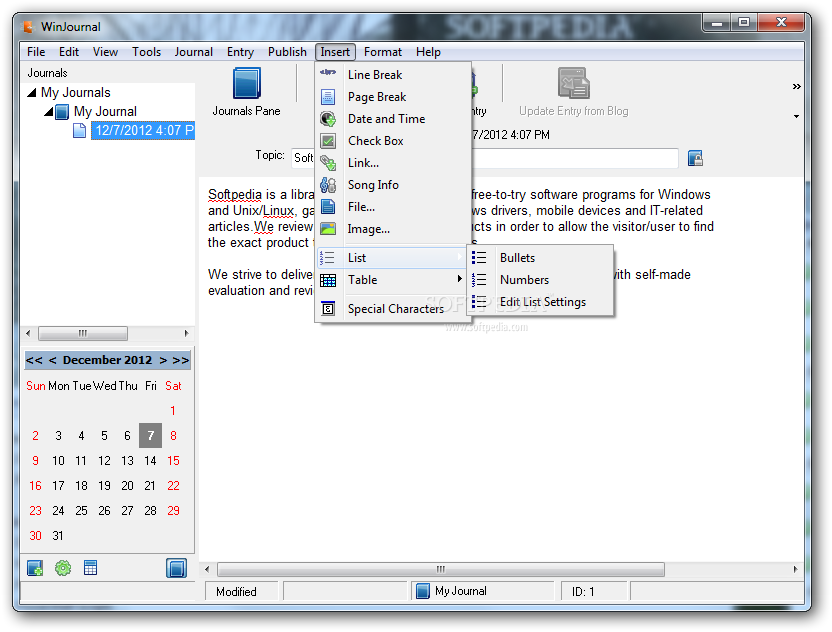Image resolution: width=832 pixels, height=632 pixels.
Task: Choose Date and Time menu item
Action: point(393,119)
